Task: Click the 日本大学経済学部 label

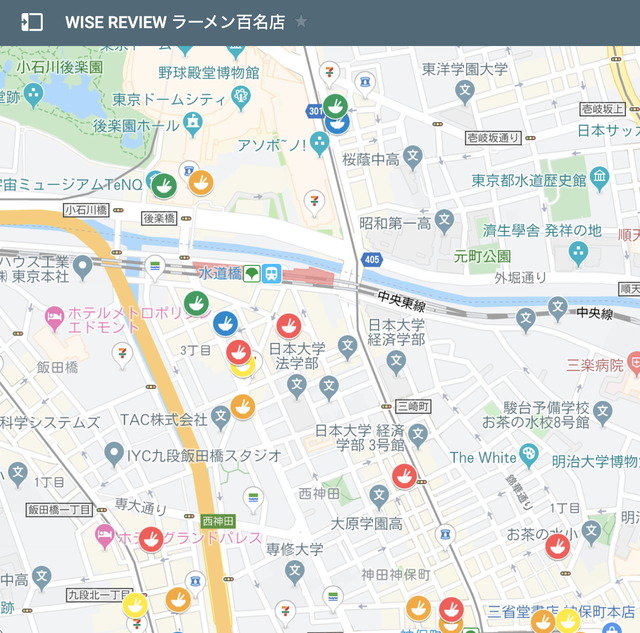Action: click(x=396, y=332)
